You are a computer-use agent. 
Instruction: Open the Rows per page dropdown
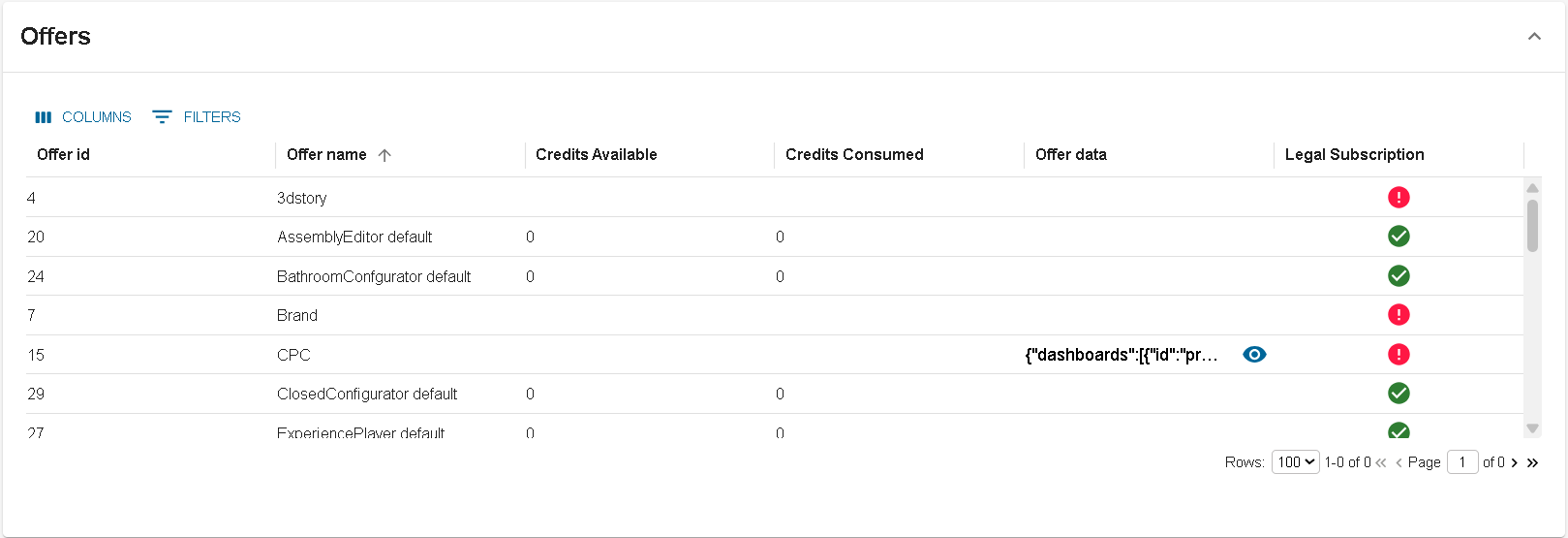point(1295,462)
